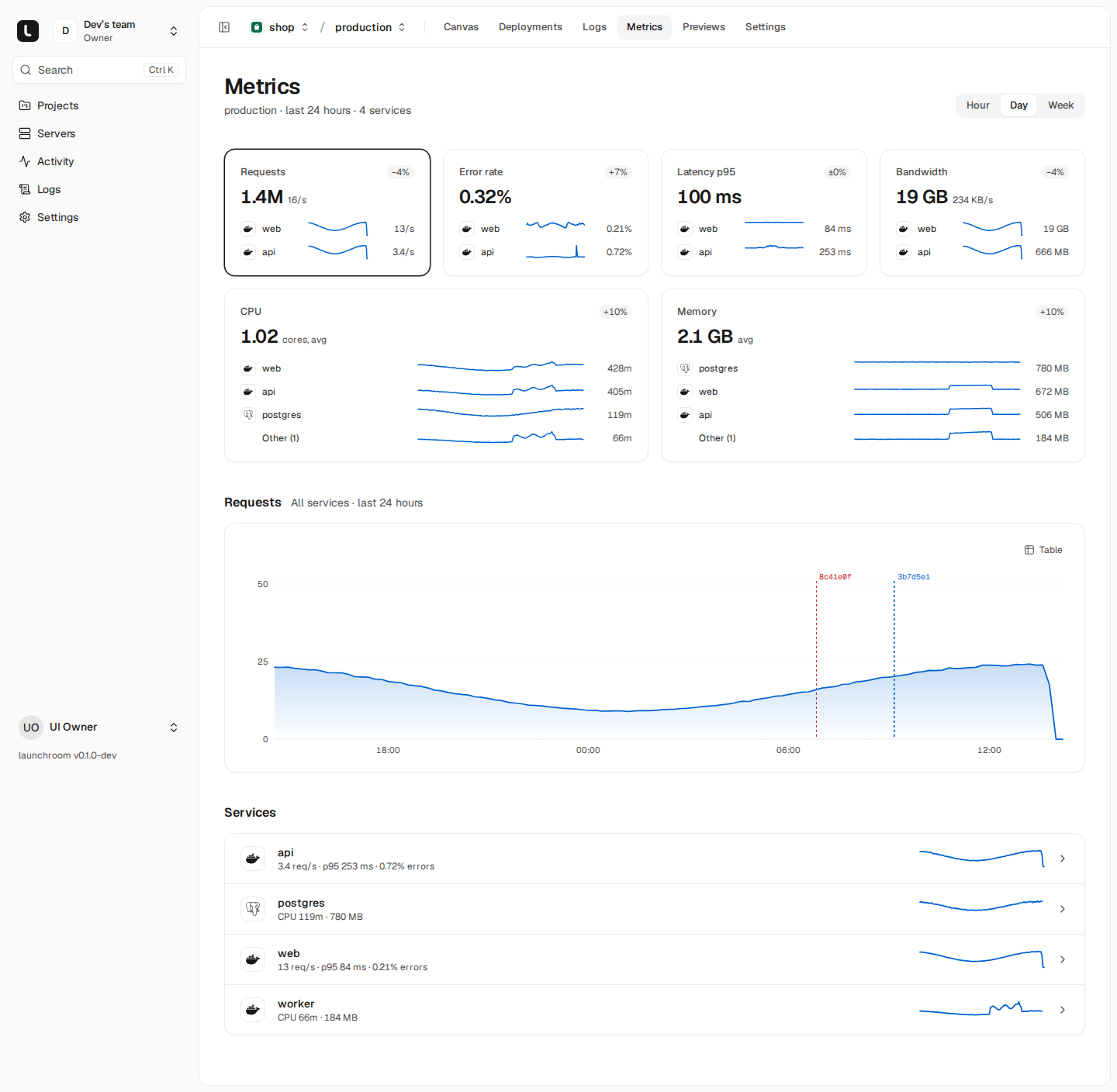Switch to the Deployments tab
Image resolution: width=1117 pixels, height=1092 pixels.
531,27
